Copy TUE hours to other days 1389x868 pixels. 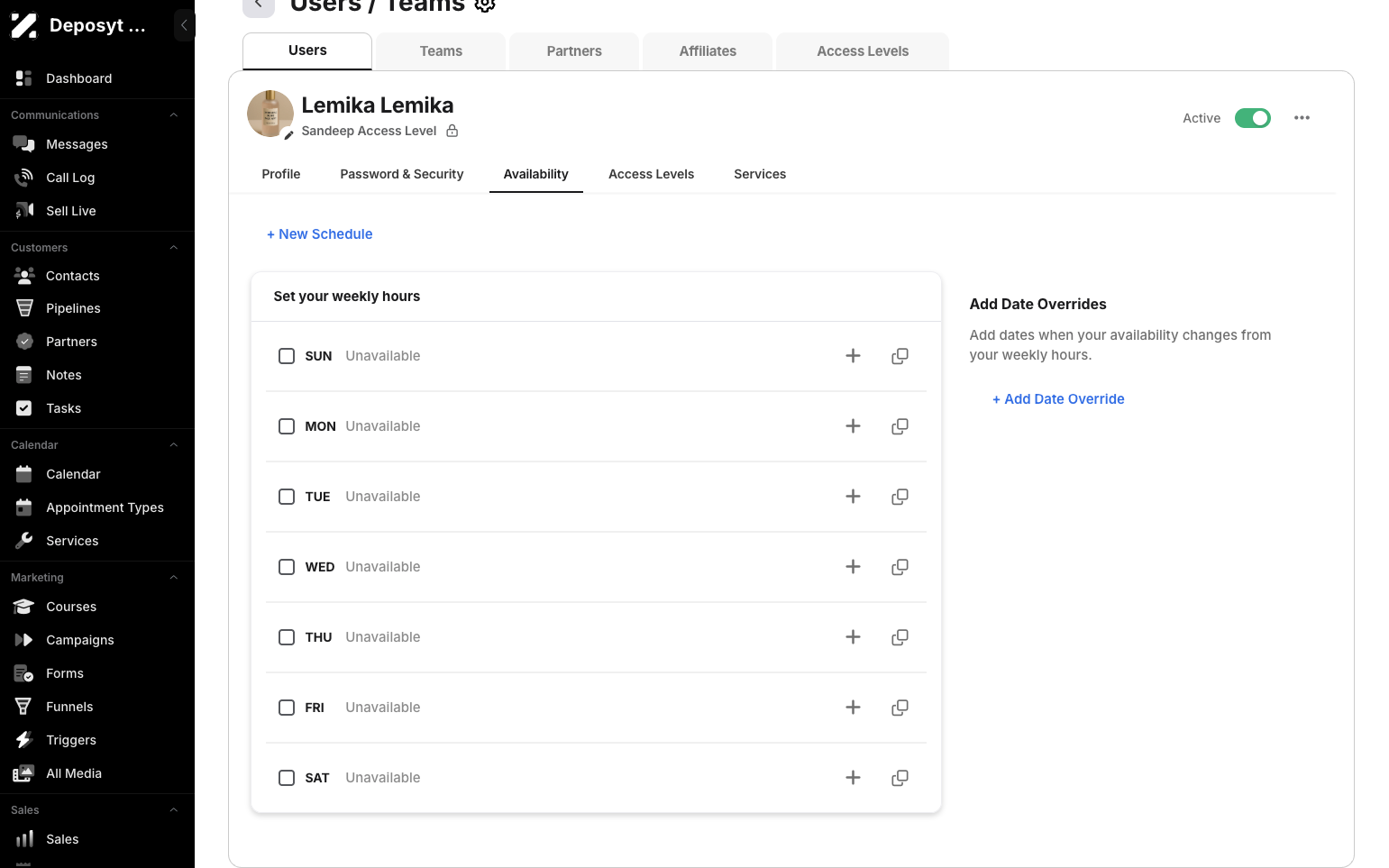(x=900, y=497)
